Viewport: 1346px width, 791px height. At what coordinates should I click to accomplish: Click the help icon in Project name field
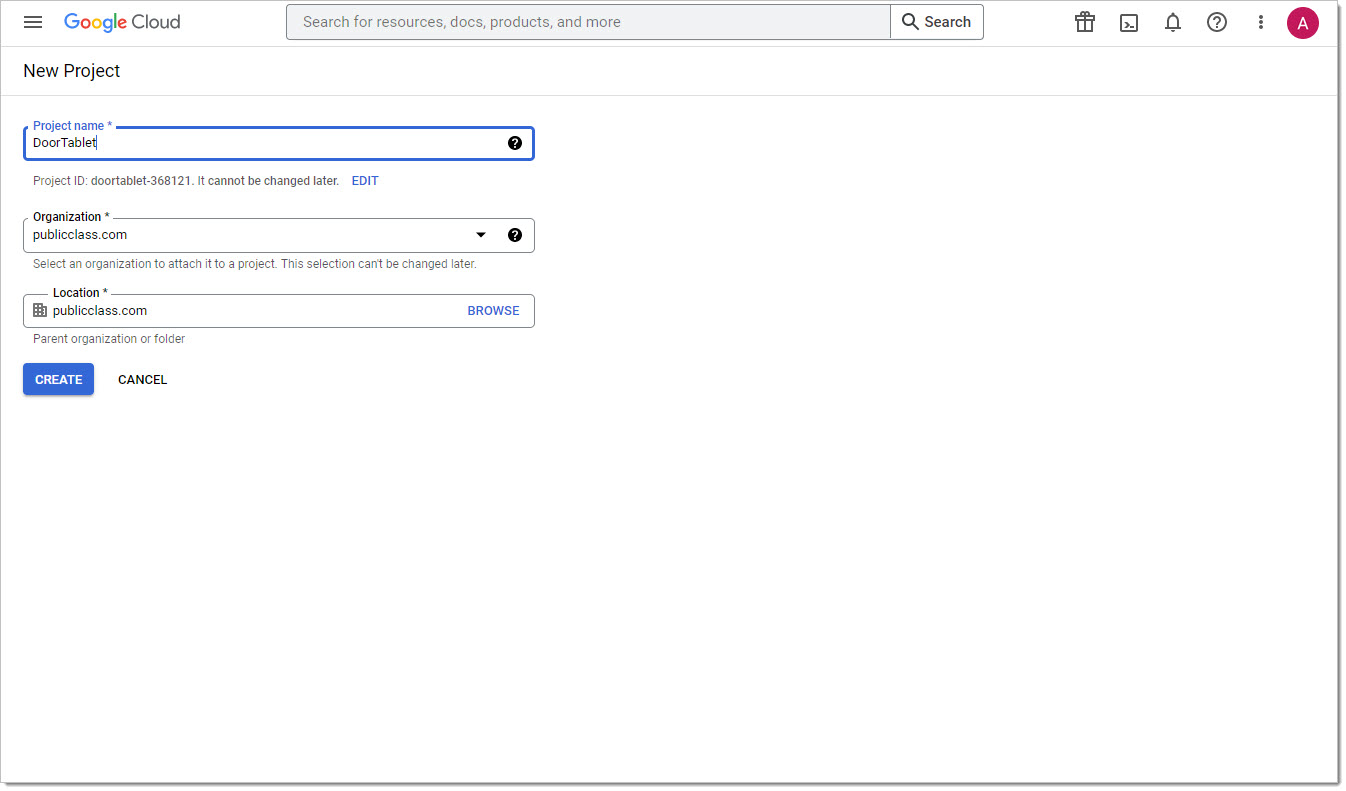pos(515,143)
